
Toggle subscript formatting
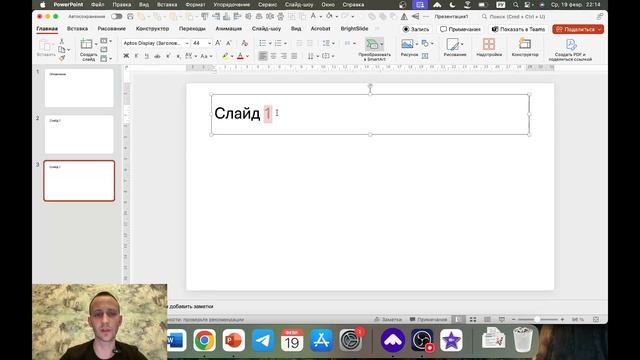tap(178, 56)
